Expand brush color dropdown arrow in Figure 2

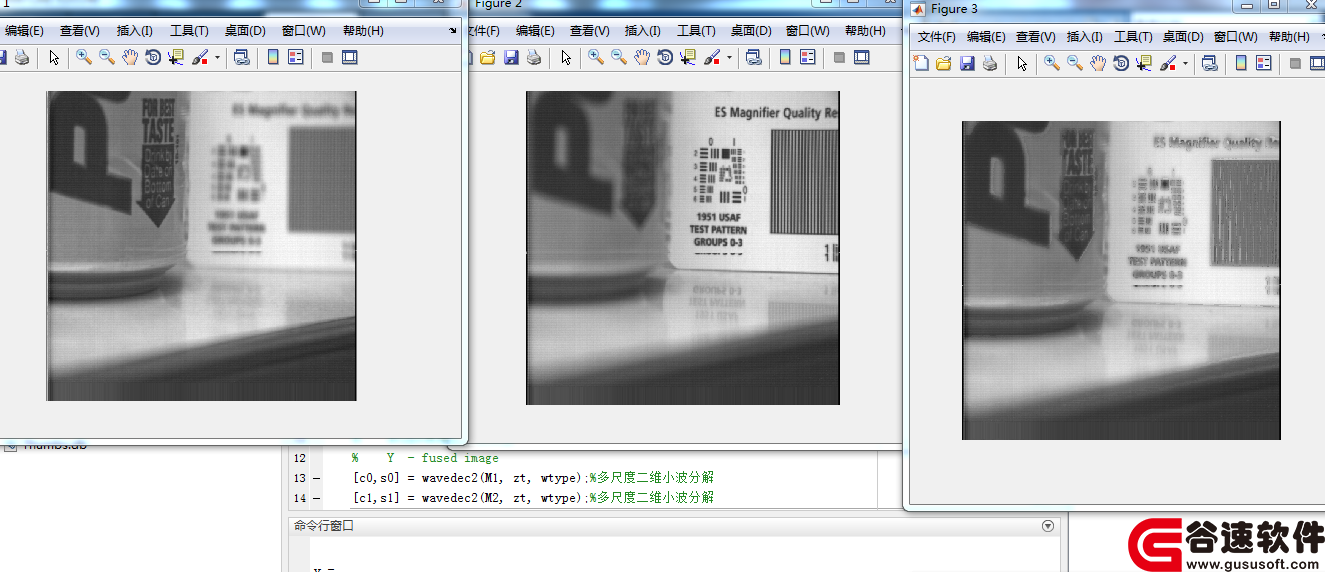click(729, 58)
